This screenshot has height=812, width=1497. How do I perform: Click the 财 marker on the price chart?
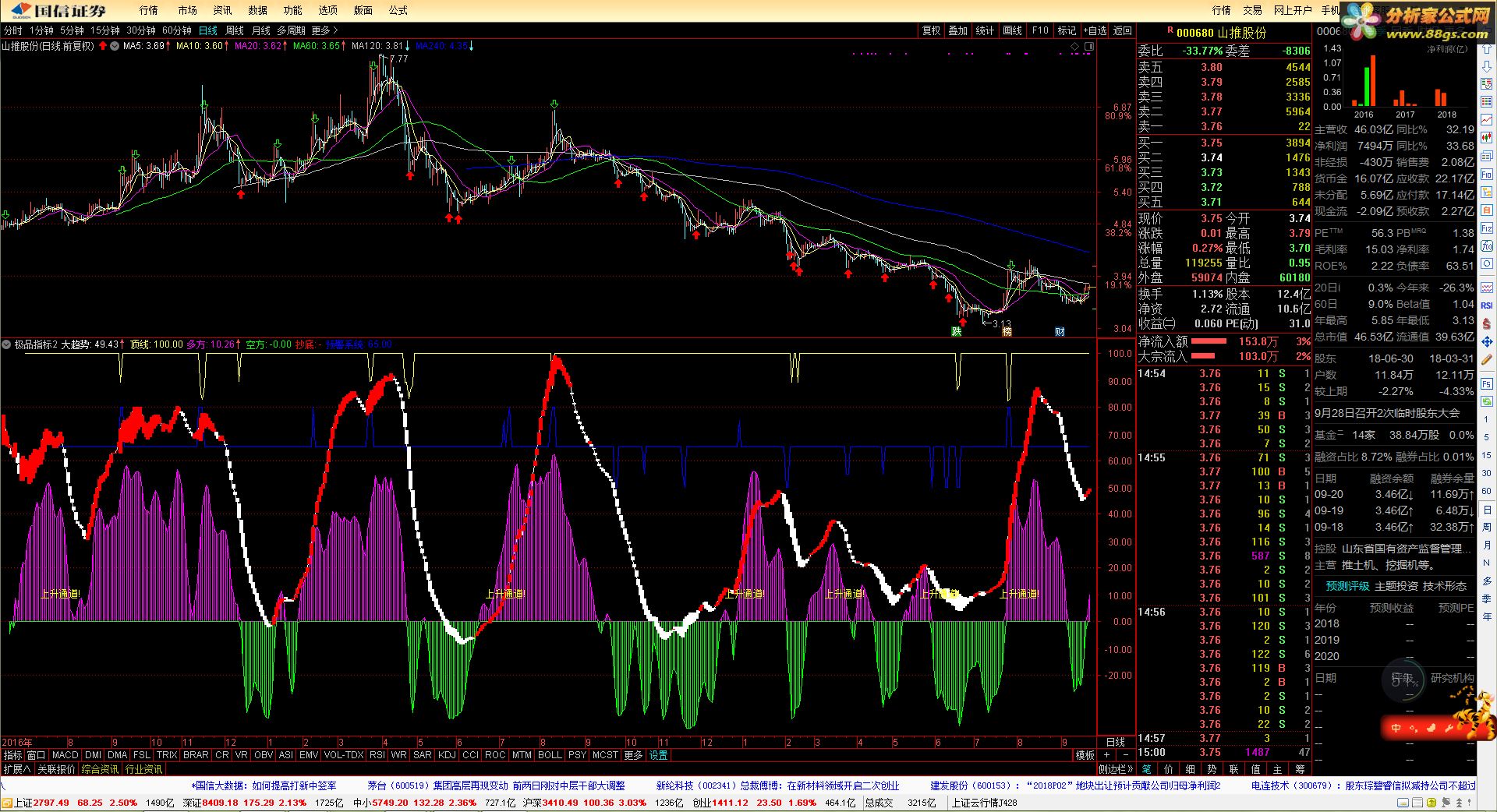1060,331
